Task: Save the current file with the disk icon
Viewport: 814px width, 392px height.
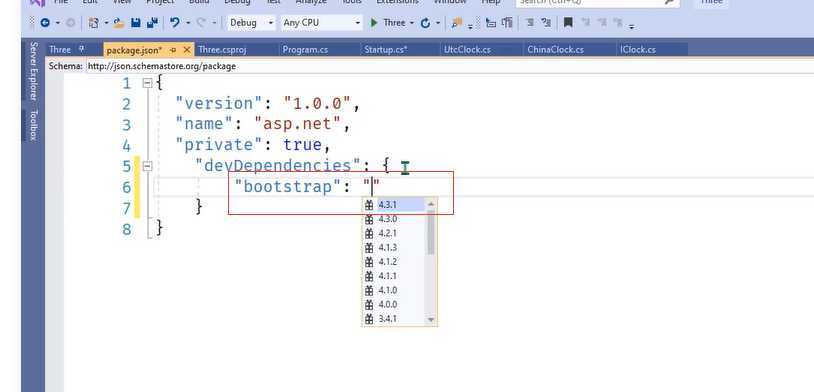Action: [135, 23]
